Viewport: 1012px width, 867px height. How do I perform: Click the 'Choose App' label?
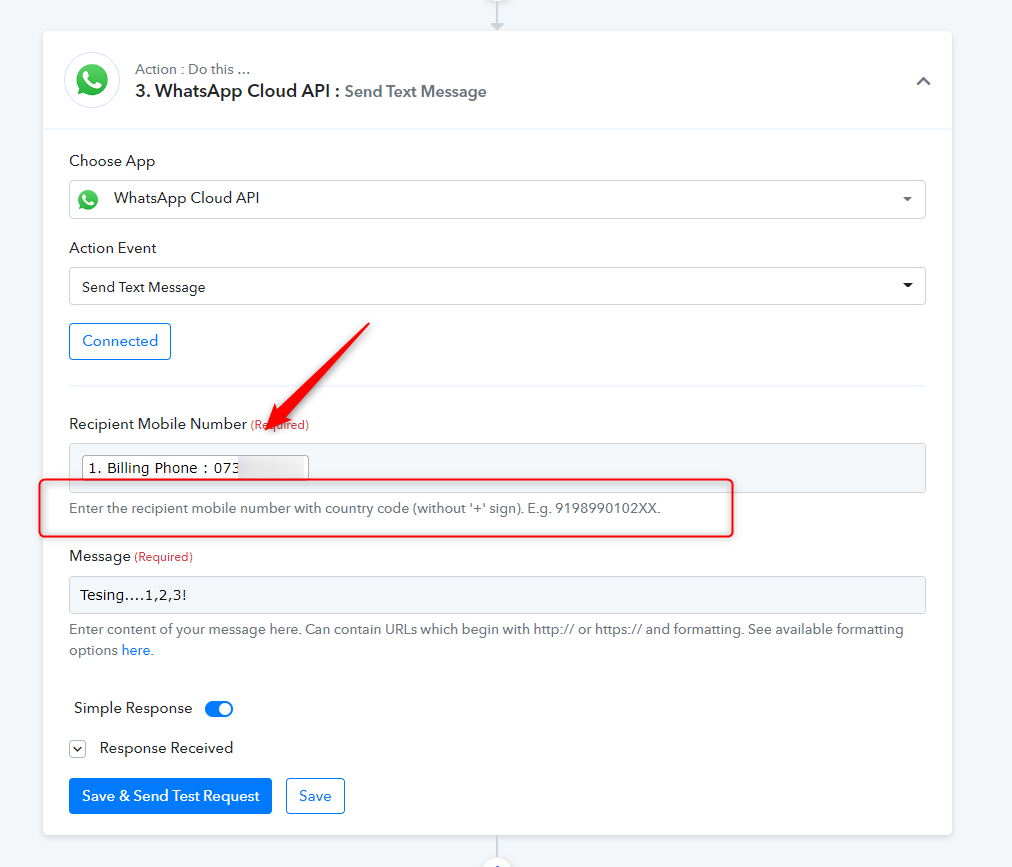coord(112,161)
